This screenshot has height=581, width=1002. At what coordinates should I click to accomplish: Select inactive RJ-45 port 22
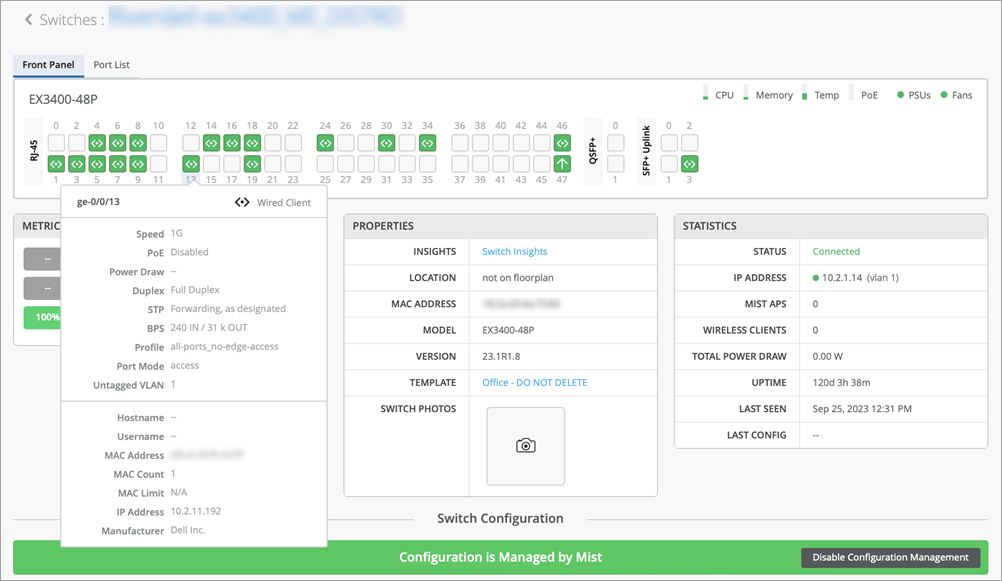(293, 143)
